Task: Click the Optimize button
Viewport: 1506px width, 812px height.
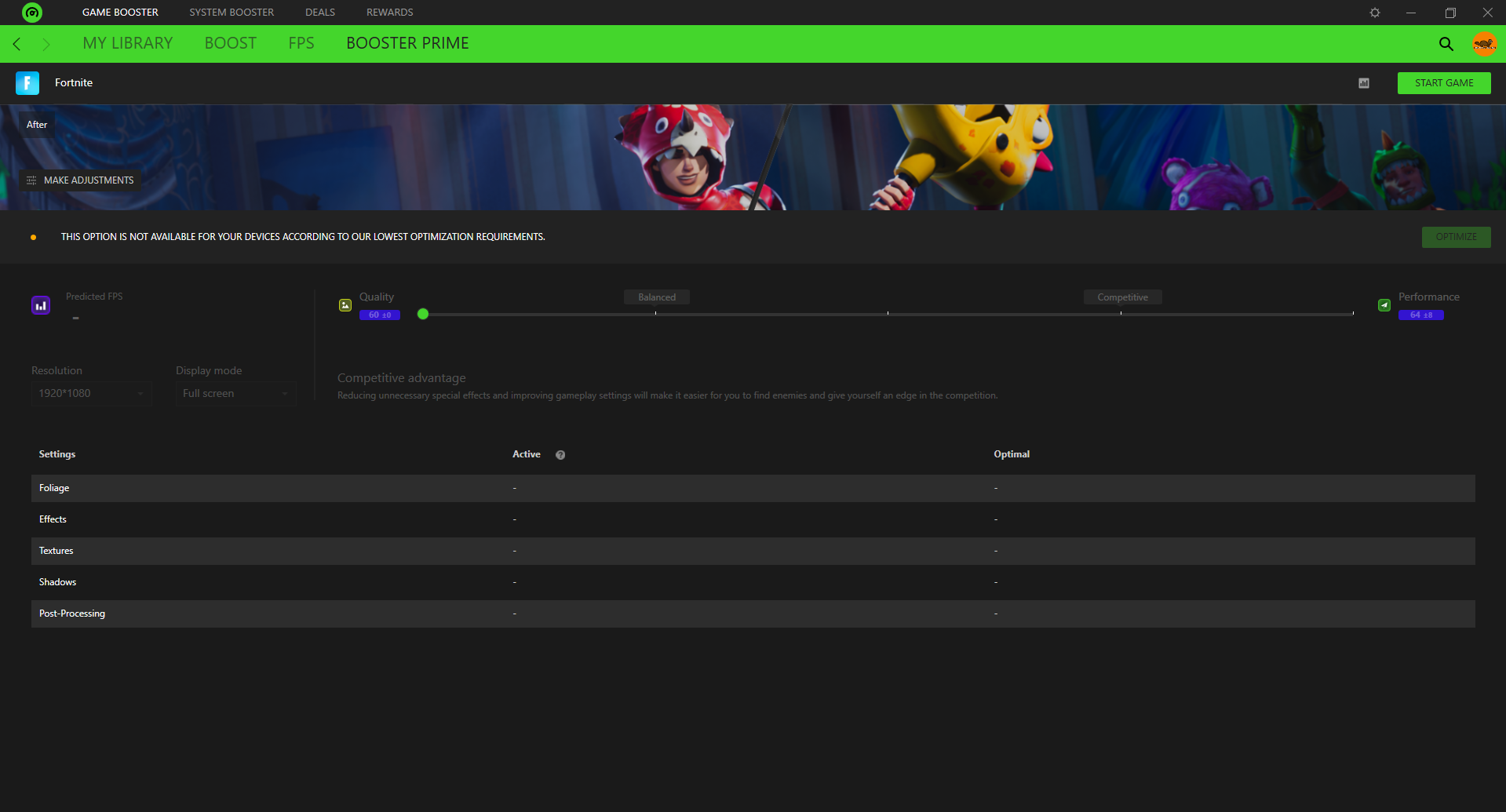Action: (x=1457, y=237)
